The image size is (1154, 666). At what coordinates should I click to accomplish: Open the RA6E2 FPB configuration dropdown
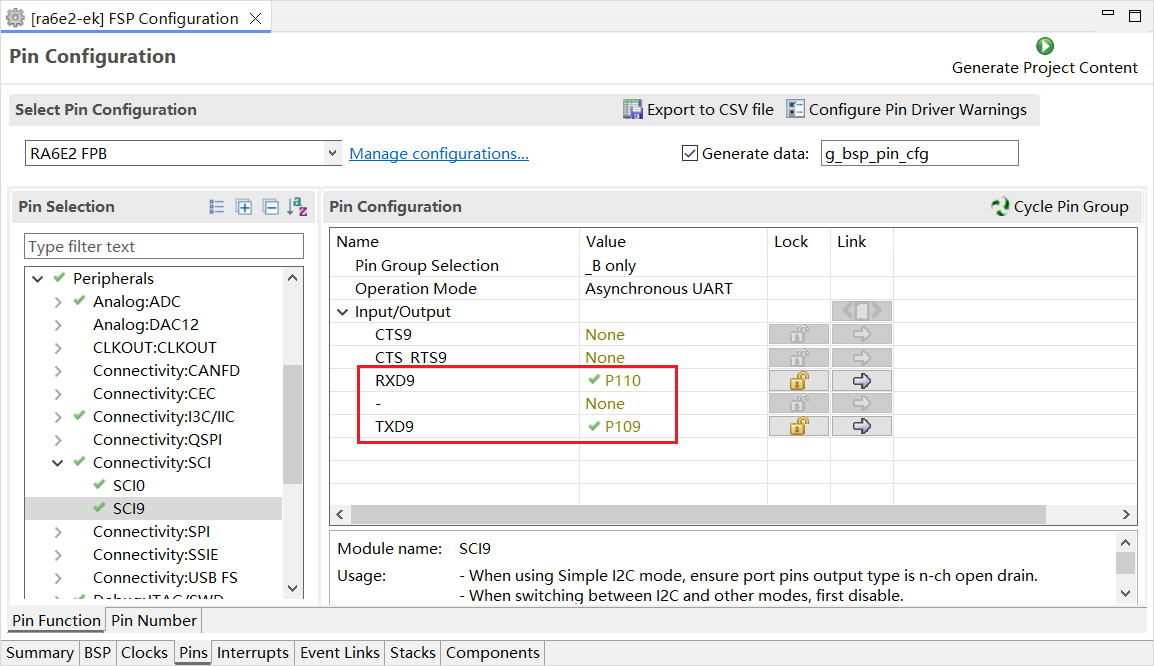pos(333,153)
